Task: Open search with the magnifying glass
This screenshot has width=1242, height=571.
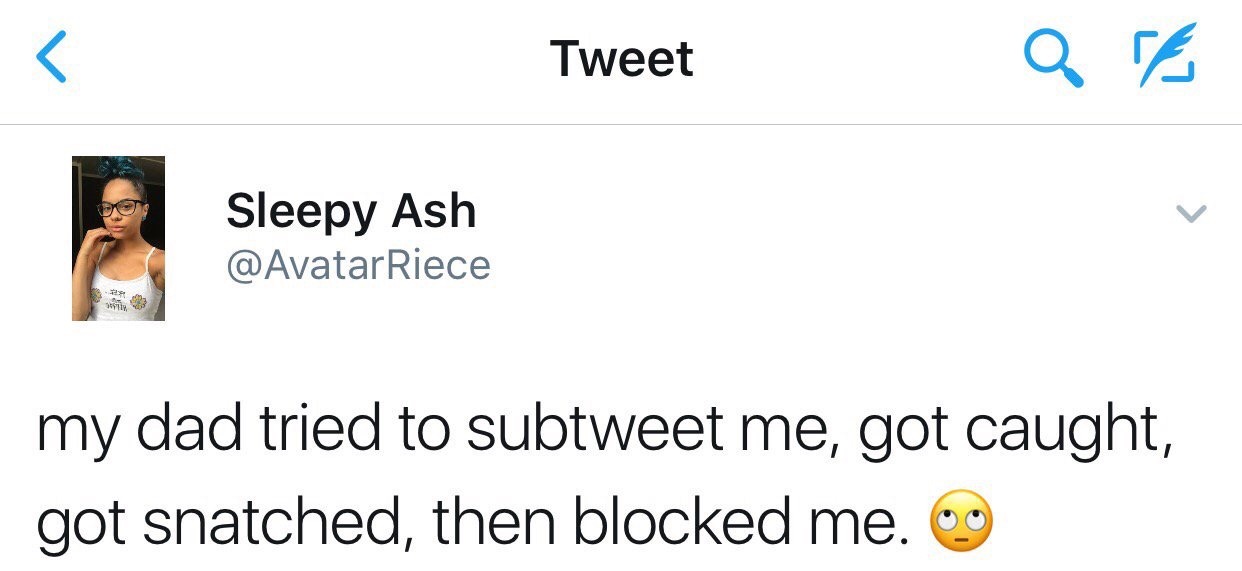Action: 1053,58
